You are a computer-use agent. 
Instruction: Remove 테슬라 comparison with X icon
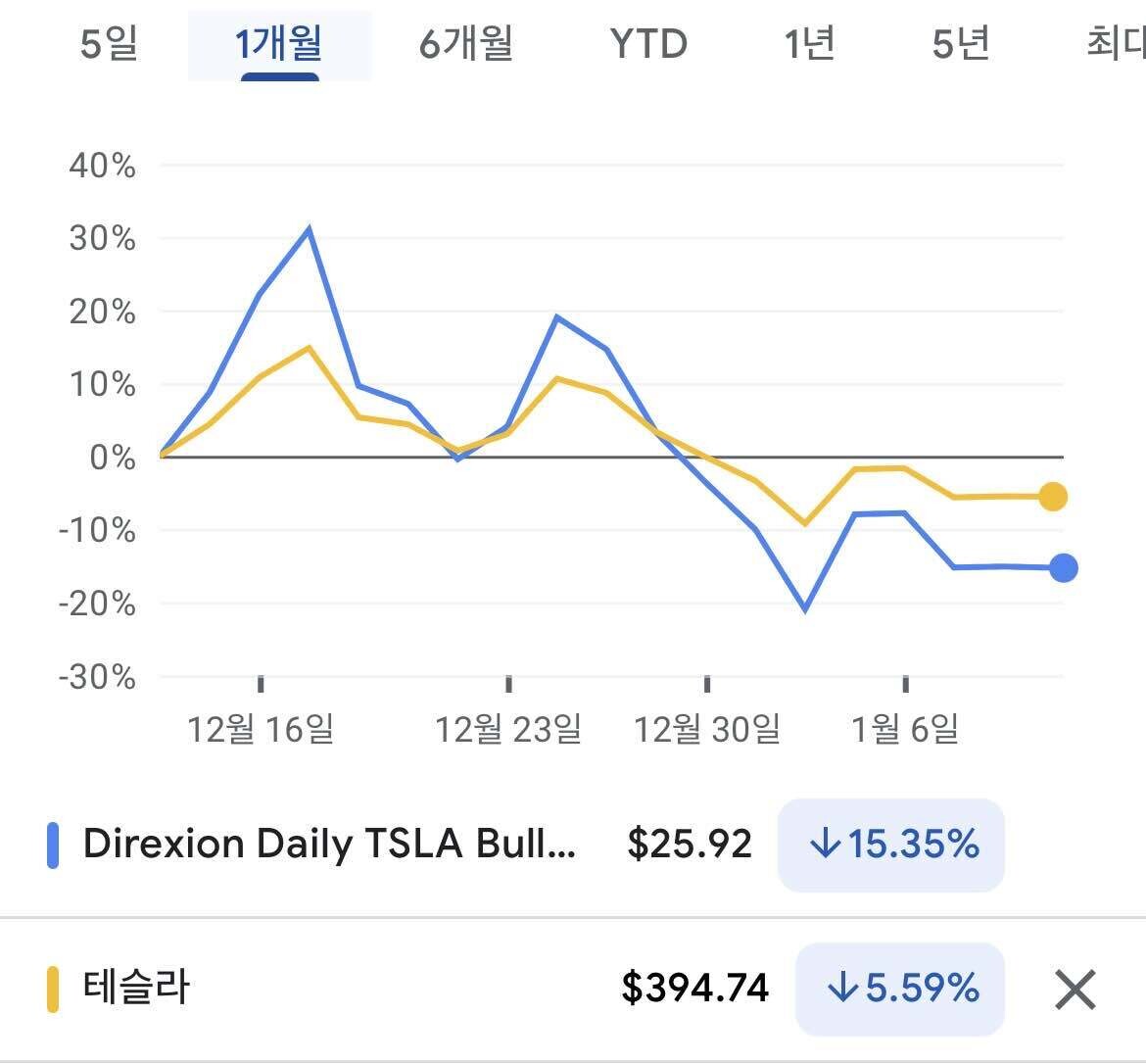point(1075,990)
